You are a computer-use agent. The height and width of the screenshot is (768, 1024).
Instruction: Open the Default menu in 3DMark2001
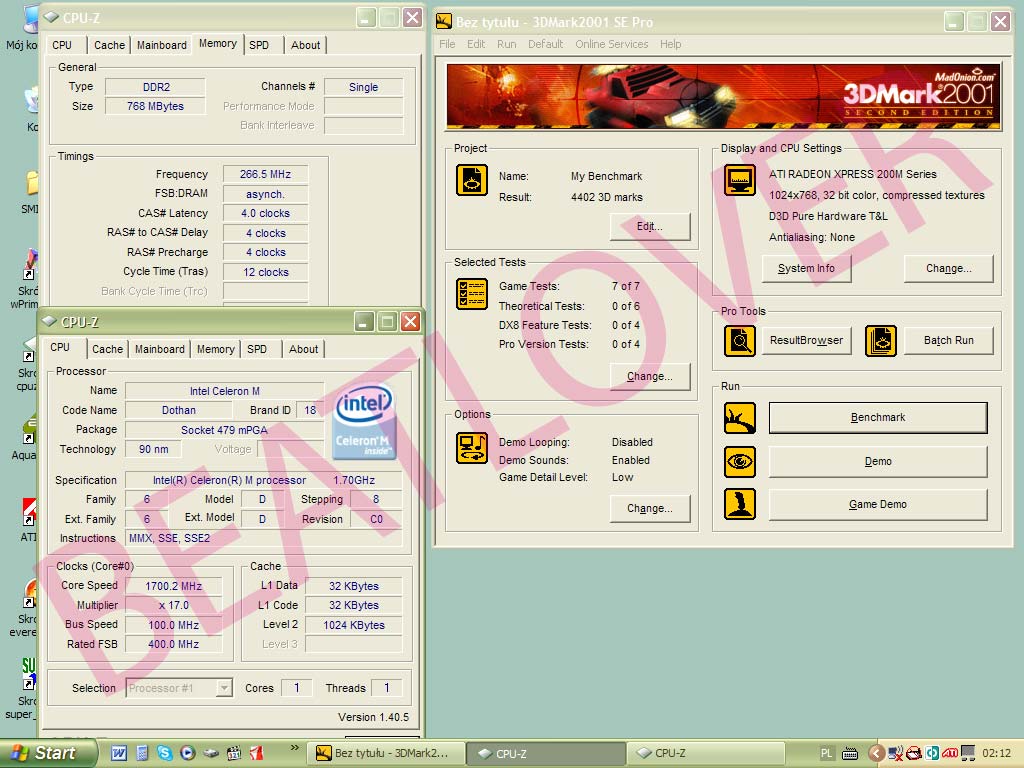pos(545,44)
